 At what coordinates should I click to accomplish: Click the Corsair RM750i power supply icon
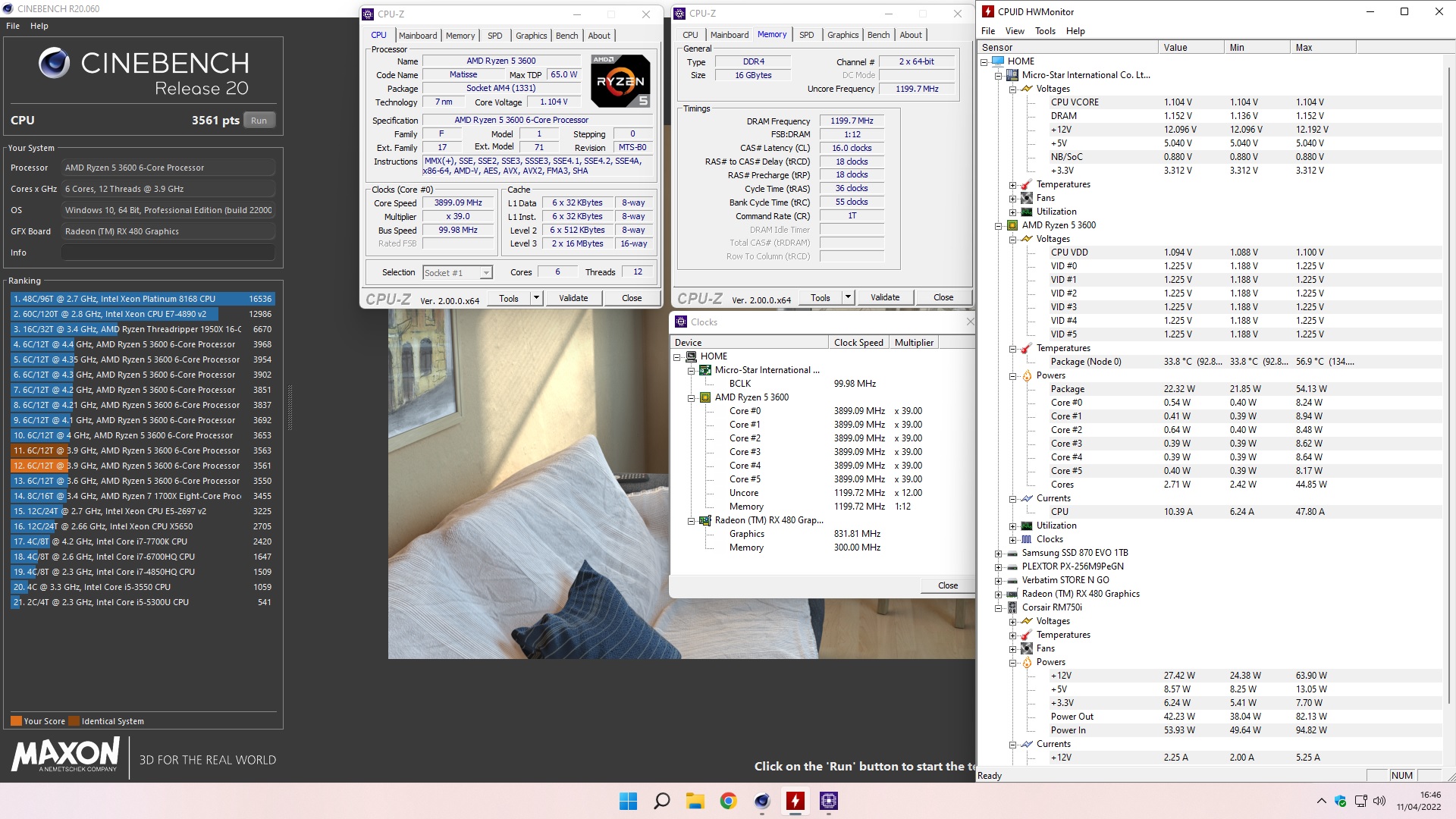pos(1012,607)
